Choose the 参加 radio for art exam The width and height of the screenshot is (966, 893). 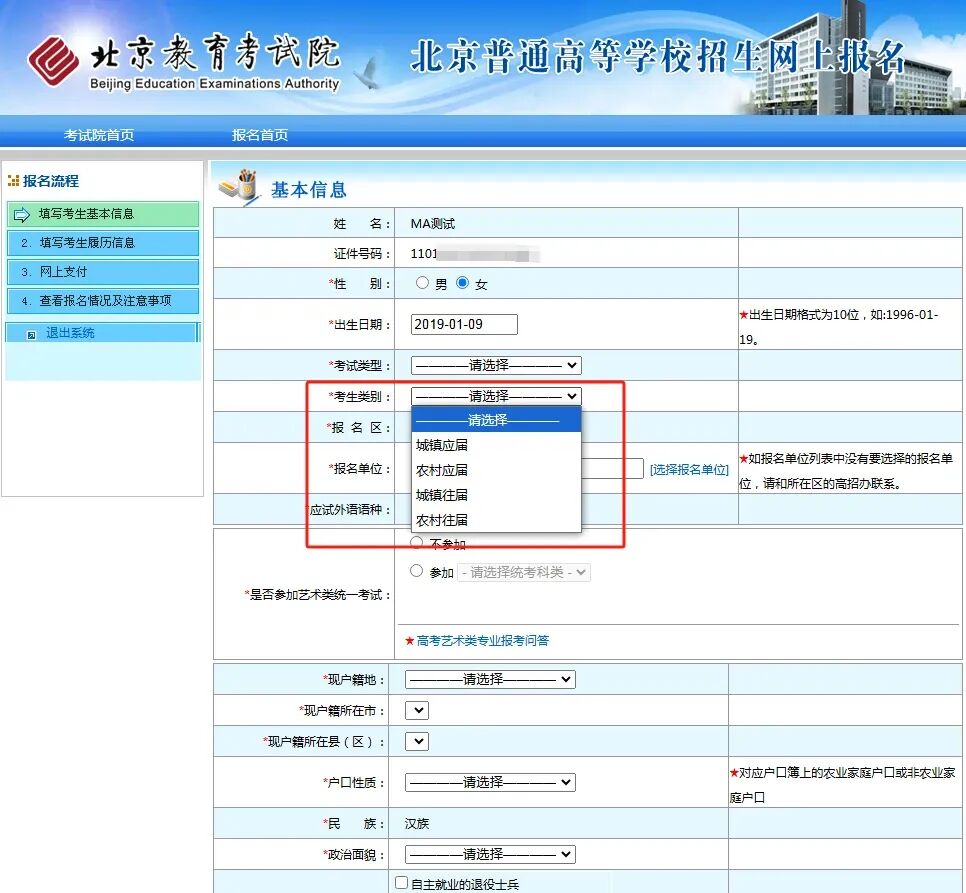point(416,571)
